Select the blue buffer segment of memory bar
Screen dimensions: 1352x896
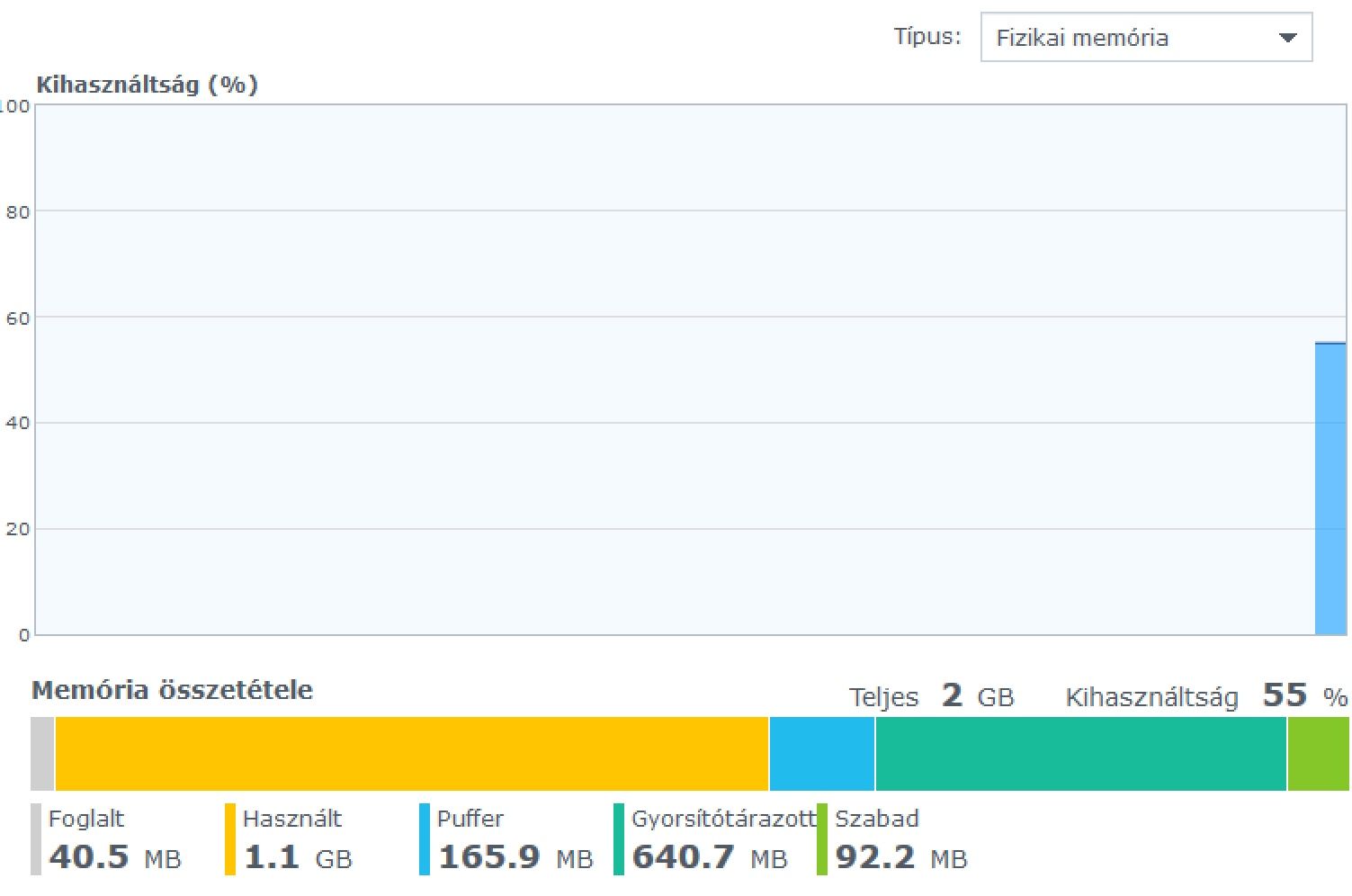pos(822,754)
